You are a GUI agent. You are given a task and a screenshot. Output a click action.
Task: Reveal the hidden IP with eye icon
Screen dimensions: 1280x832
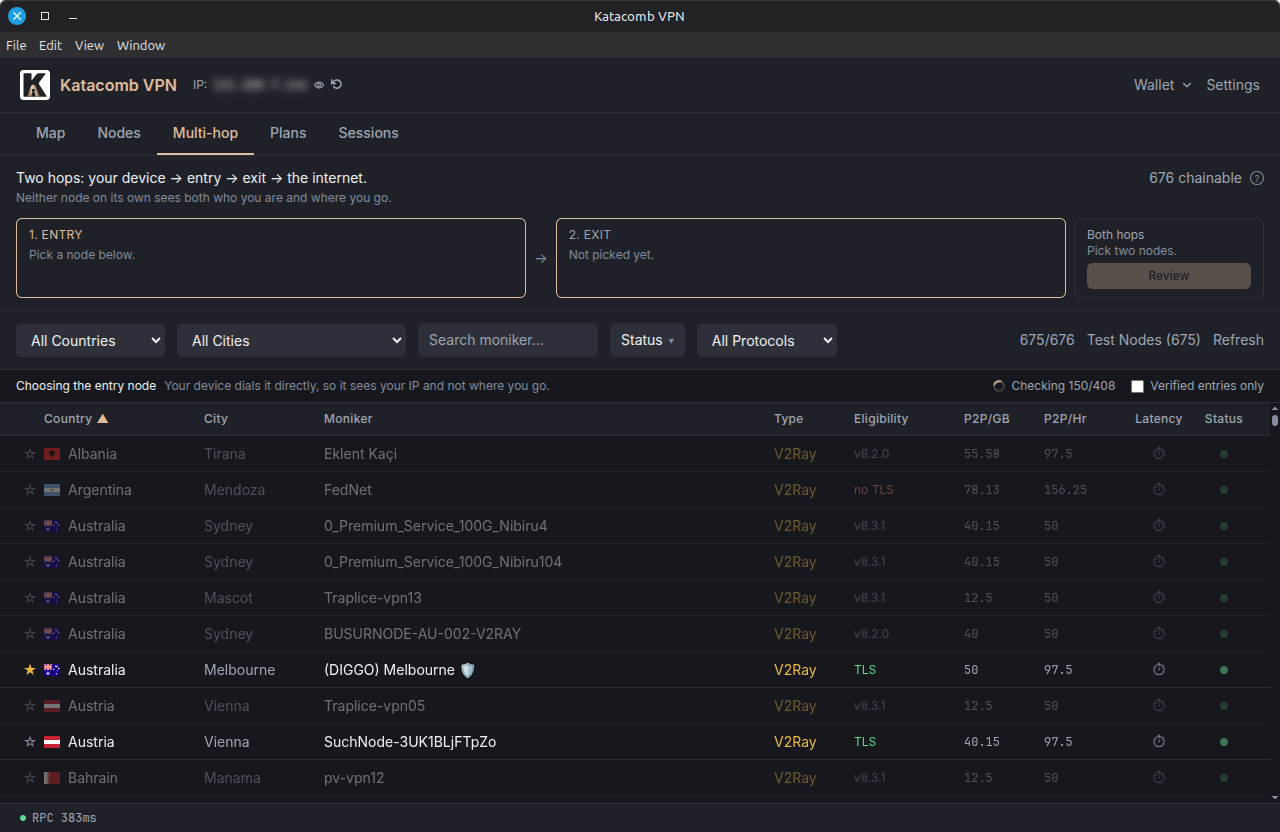click(x=319, y=85)
